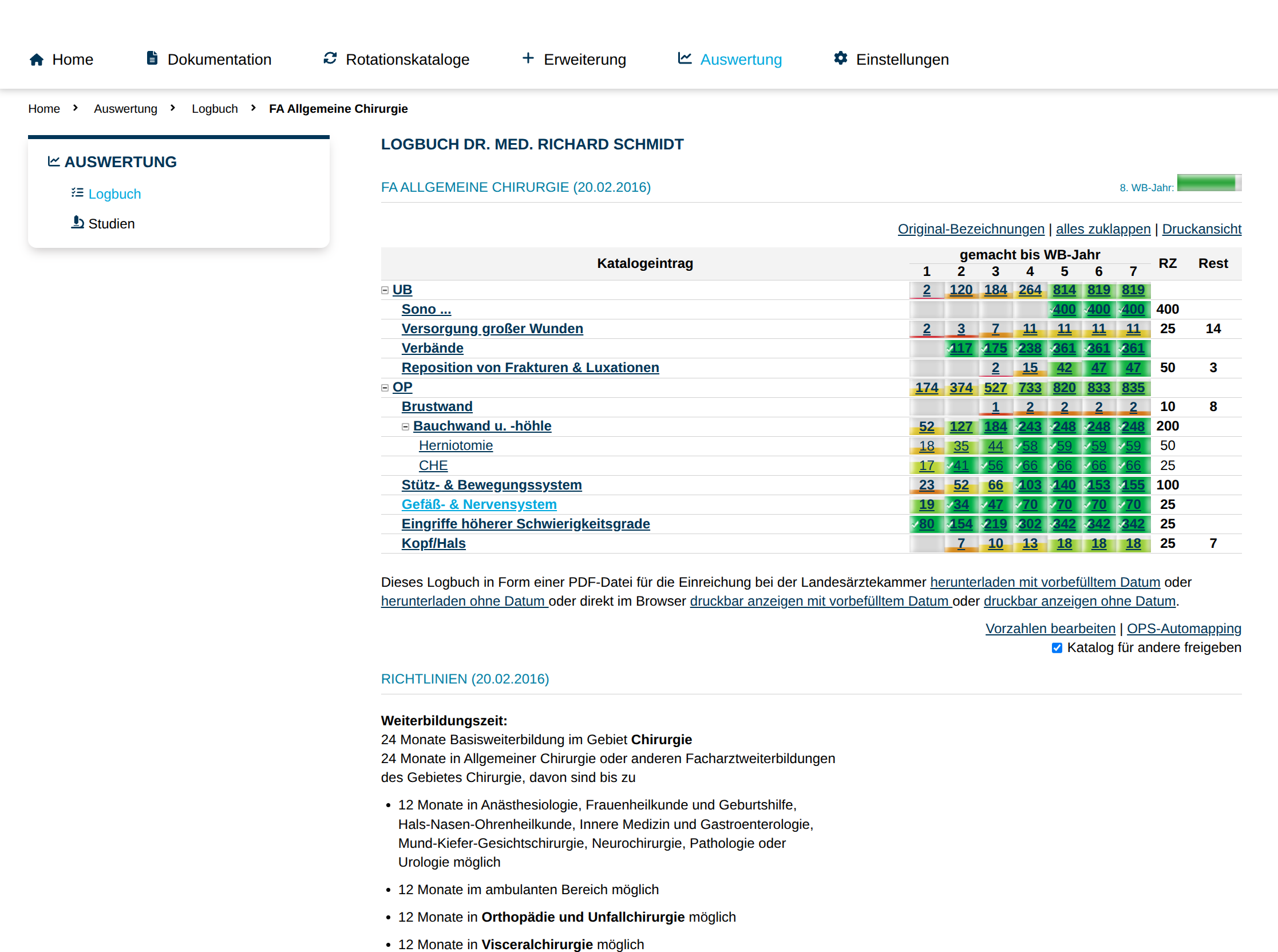Go to Logbuch in the breadcrumb
Screen dimensions: 1278x952
[215, 109]
